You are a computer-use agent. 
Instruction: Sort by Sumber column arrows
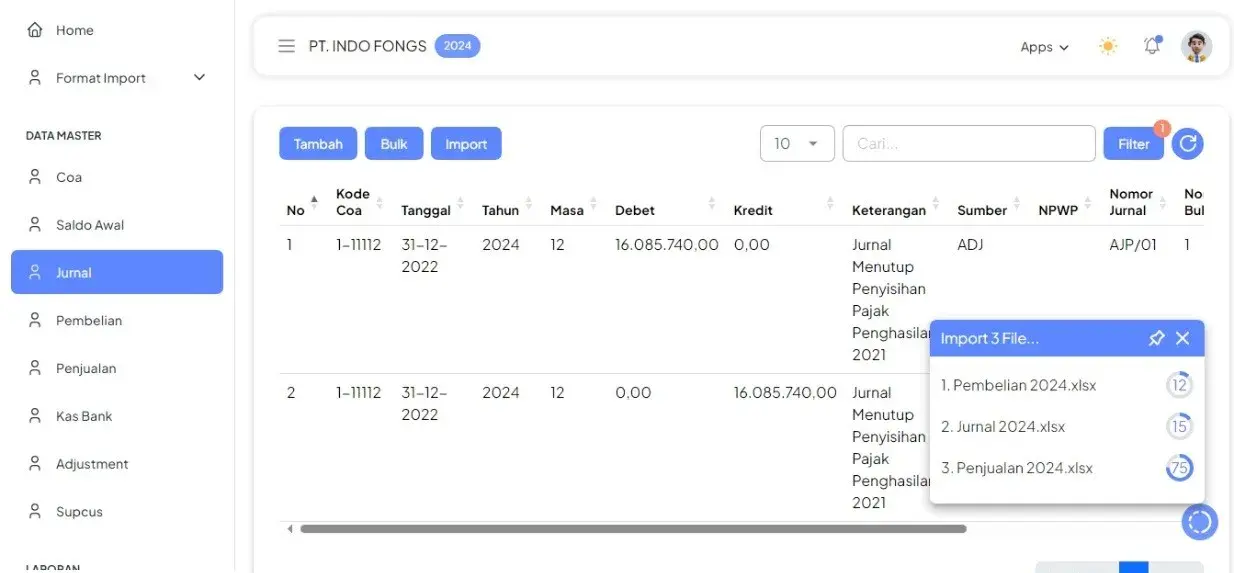tap(1017, 203)
